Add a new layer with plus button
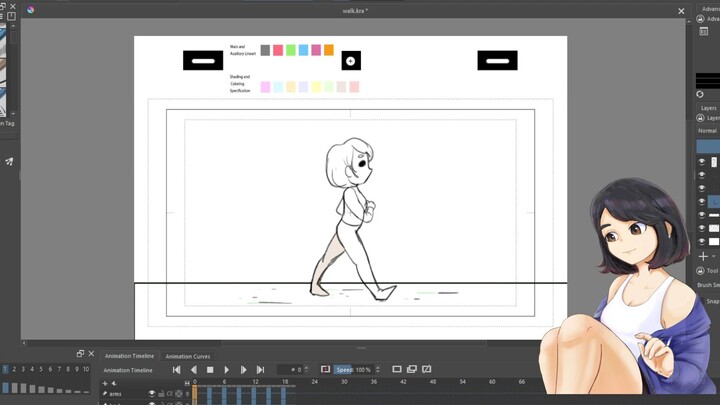The width and height of the screenshot is (720, 405). [x=703, y=256]
